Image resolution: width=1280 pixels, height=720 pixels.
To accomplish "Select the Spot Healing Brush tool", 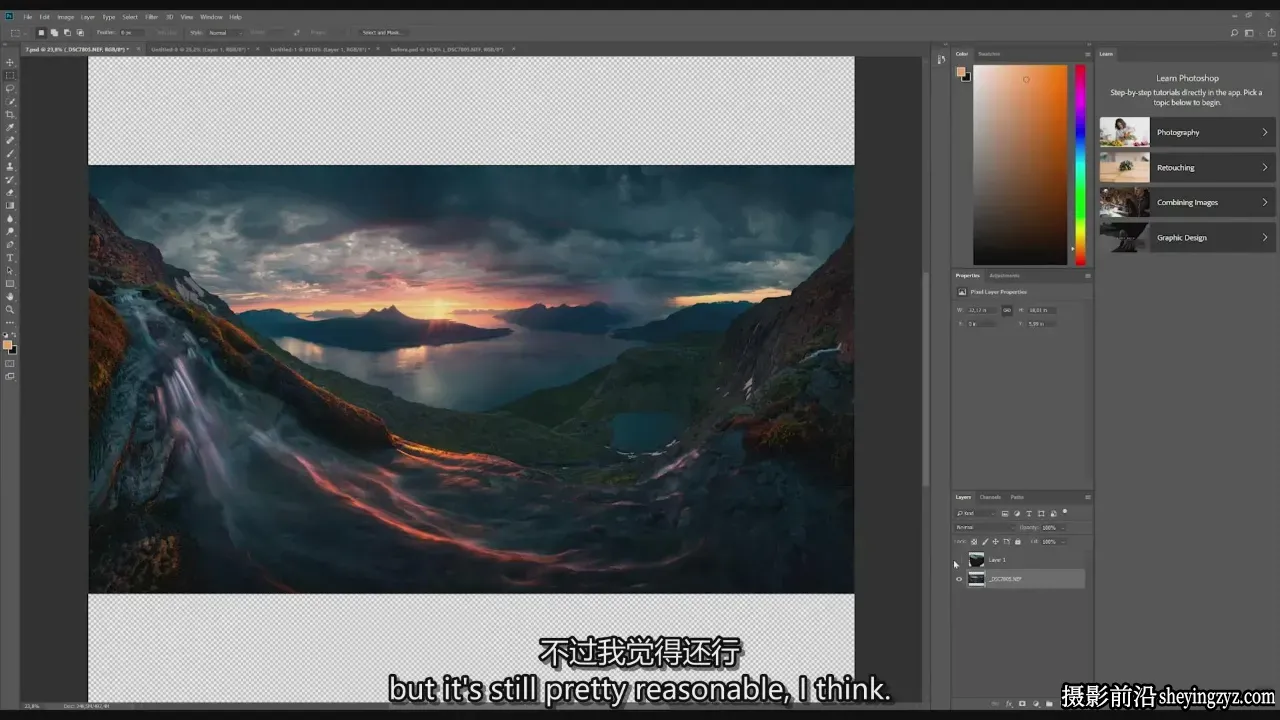I will [x=10, y=140].
